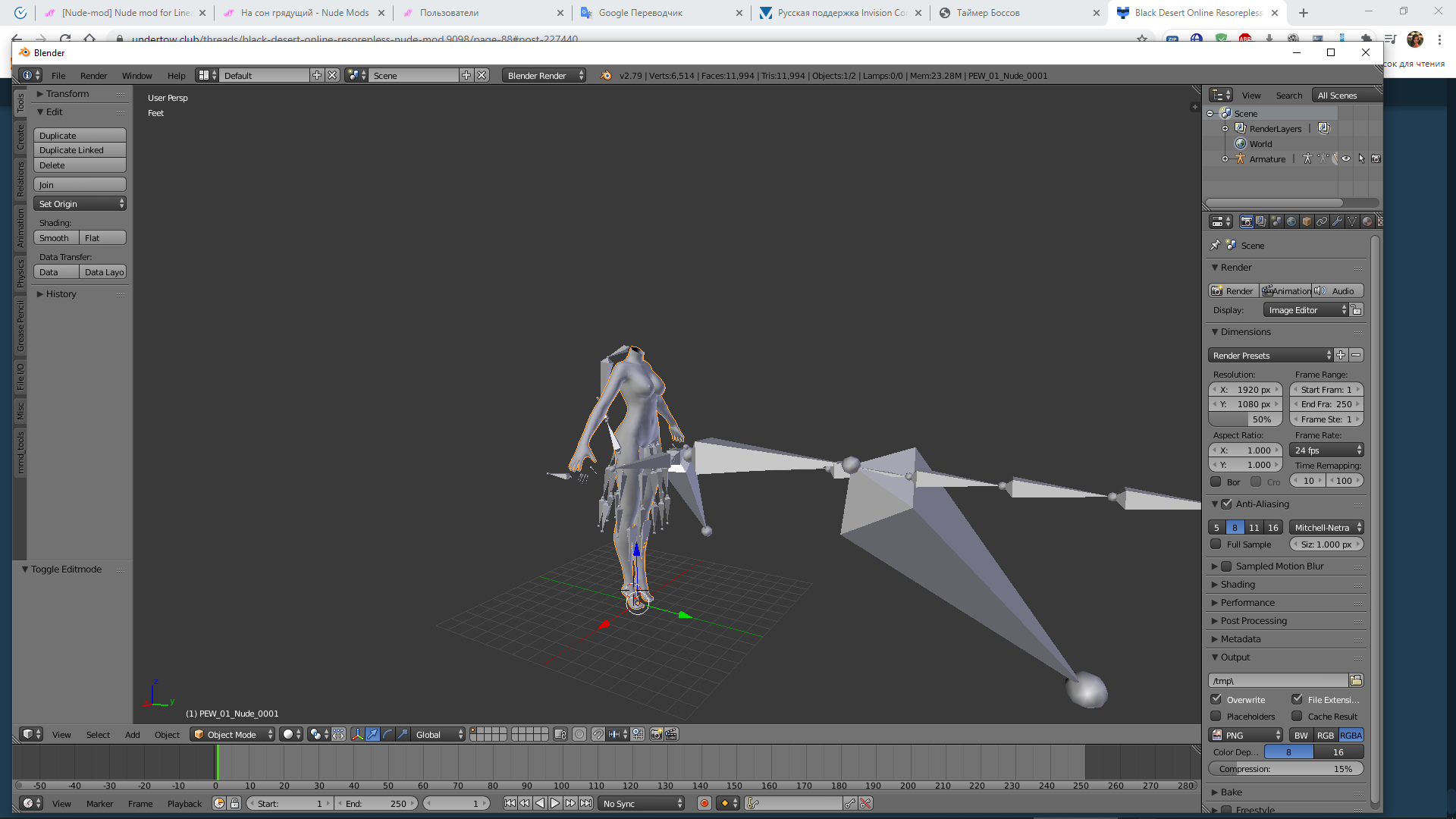Click the timeline record button
This screenshot has width=1456, height=819.
click(704, 803)
